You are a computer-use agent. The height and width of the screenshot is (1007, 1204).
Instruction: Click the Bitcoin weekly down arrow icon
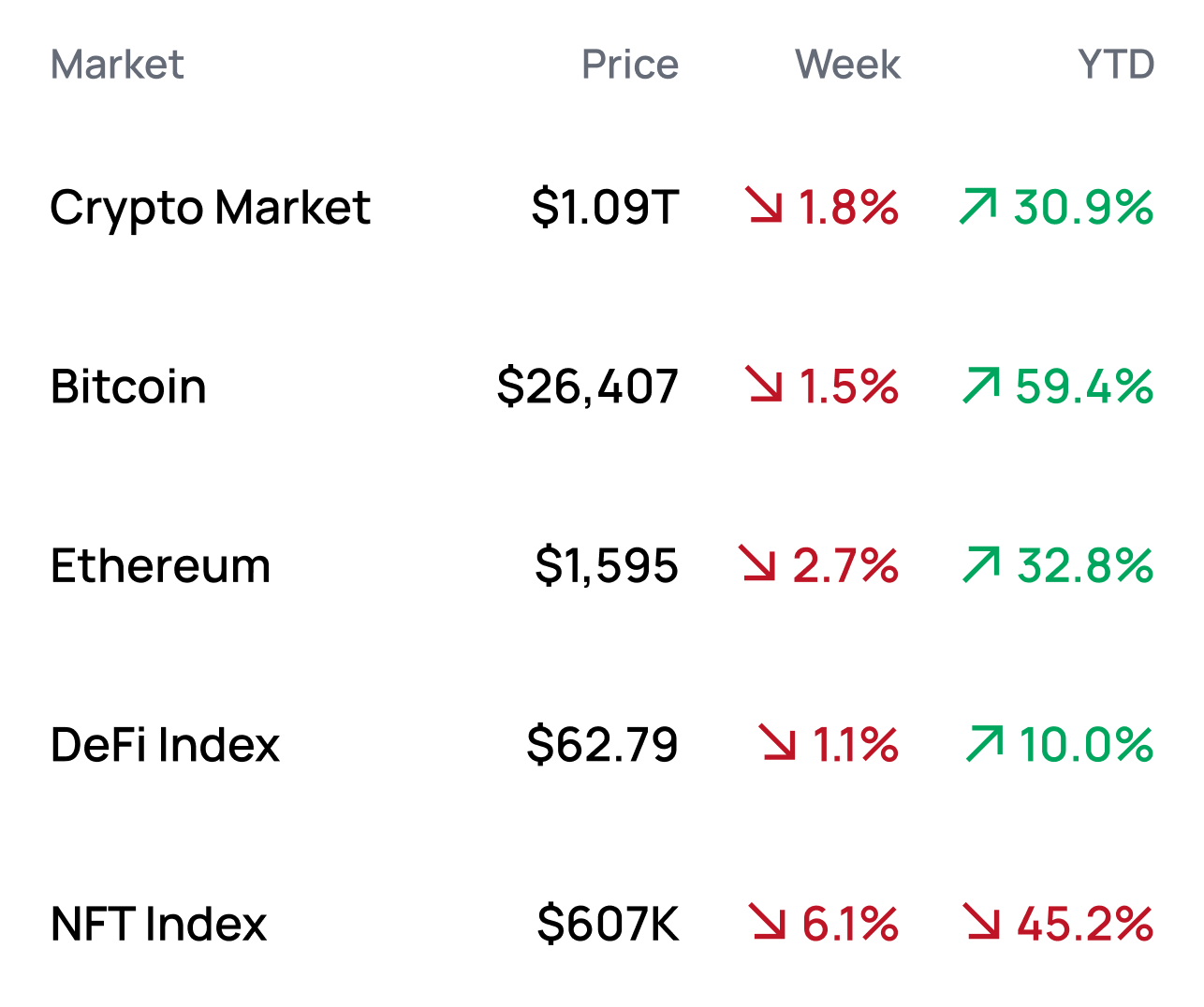click(x=764, y=385)
